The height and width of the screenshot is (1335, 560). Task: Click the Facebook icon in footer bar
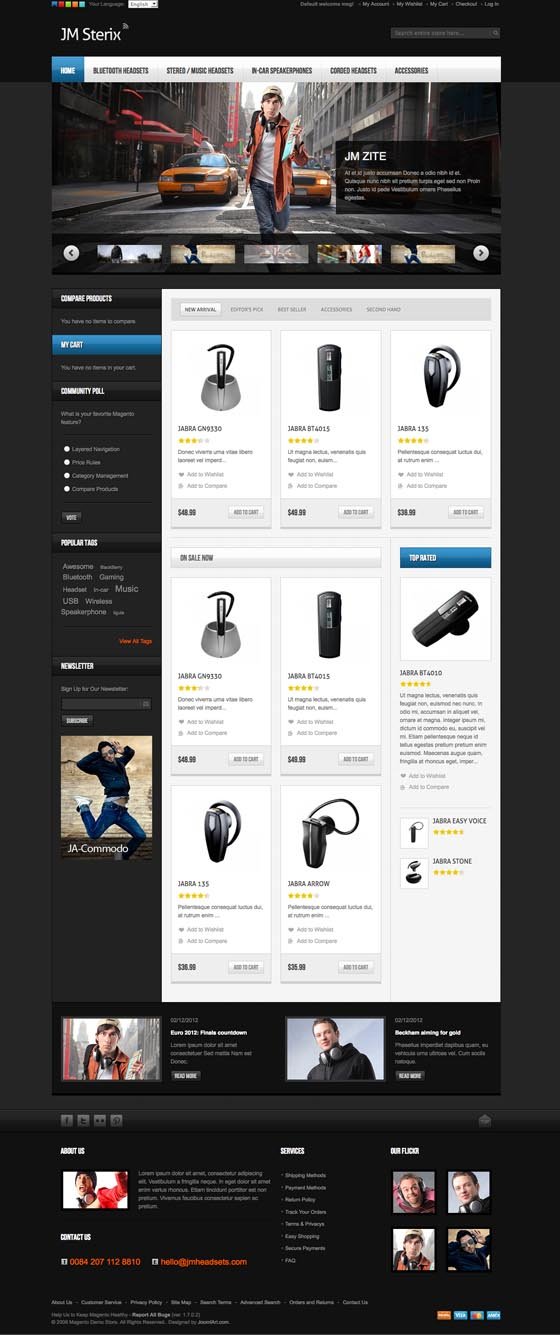[x=67, y=1120]
